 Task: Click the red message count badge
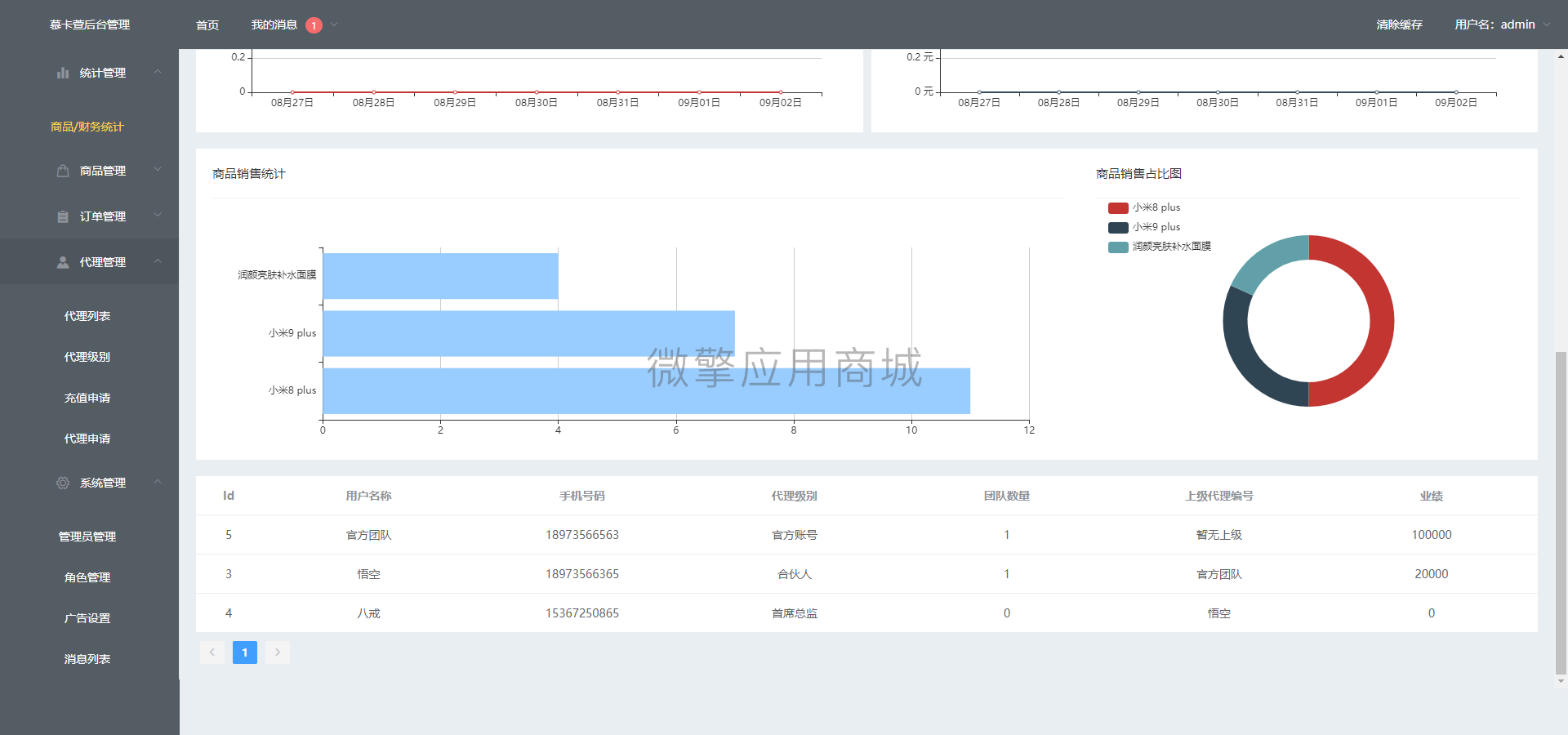(x=314, y=25)
